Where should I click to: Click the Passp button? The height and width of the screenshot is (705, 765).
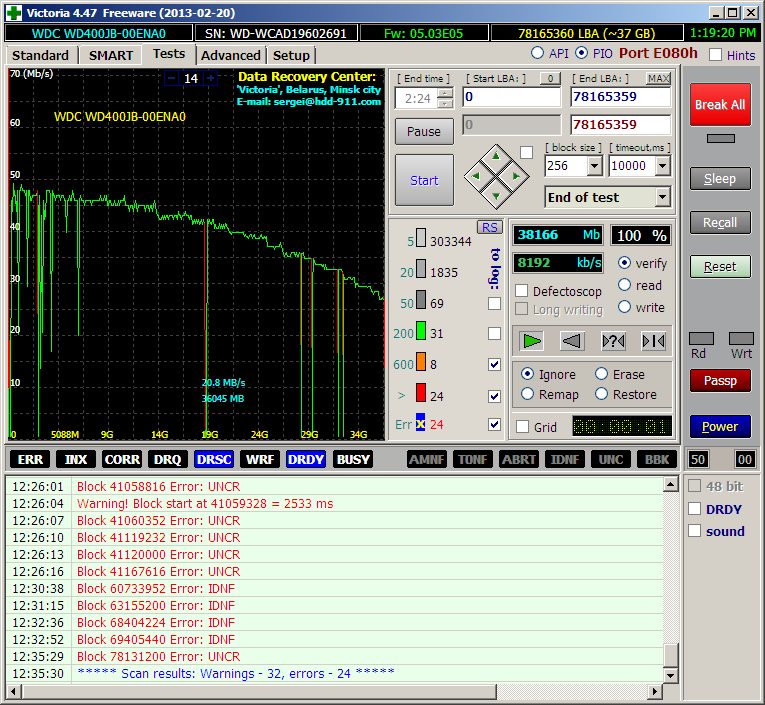720,381
